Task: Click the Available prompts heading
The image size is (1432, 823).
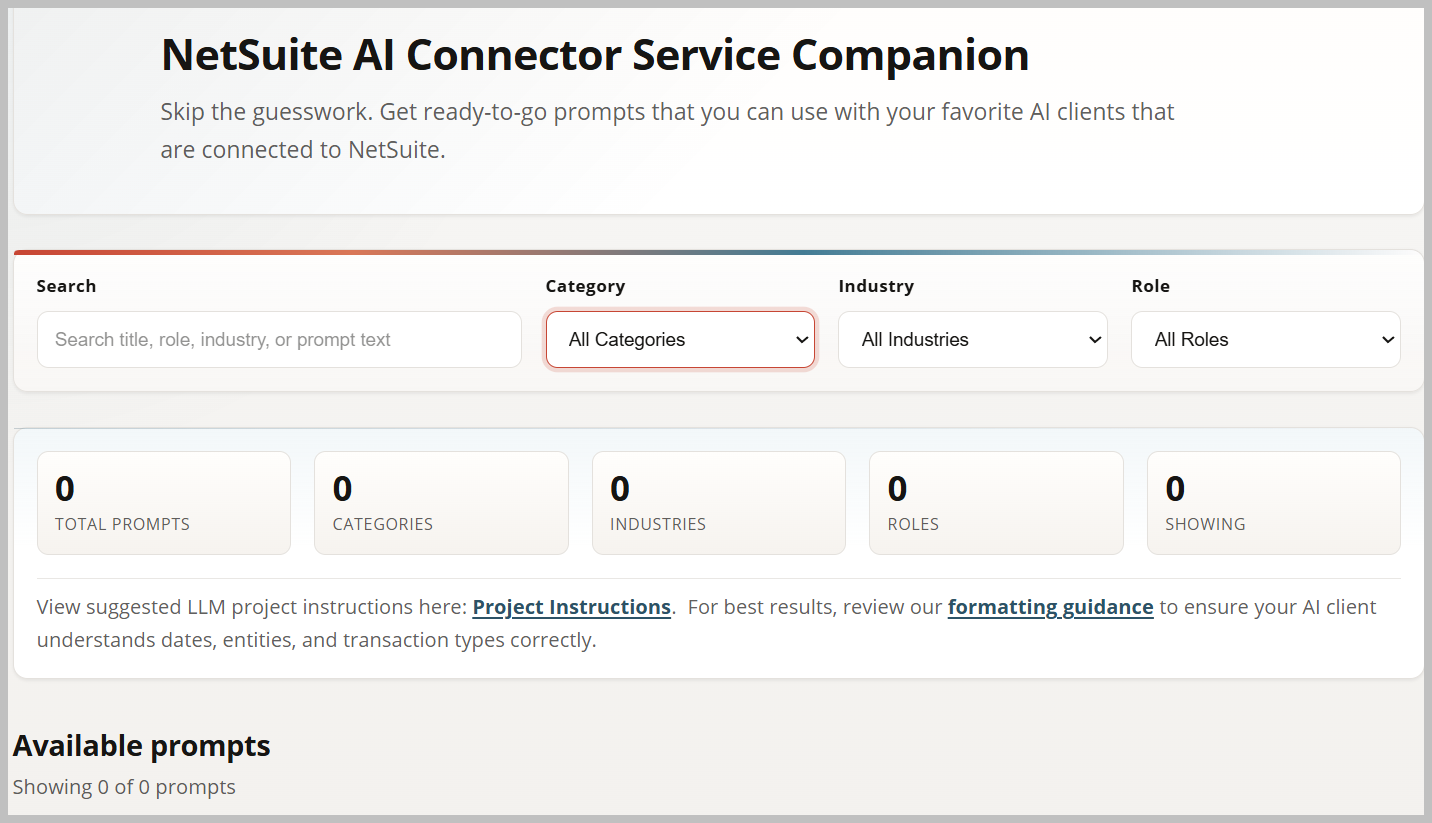Action: [141, 746]
